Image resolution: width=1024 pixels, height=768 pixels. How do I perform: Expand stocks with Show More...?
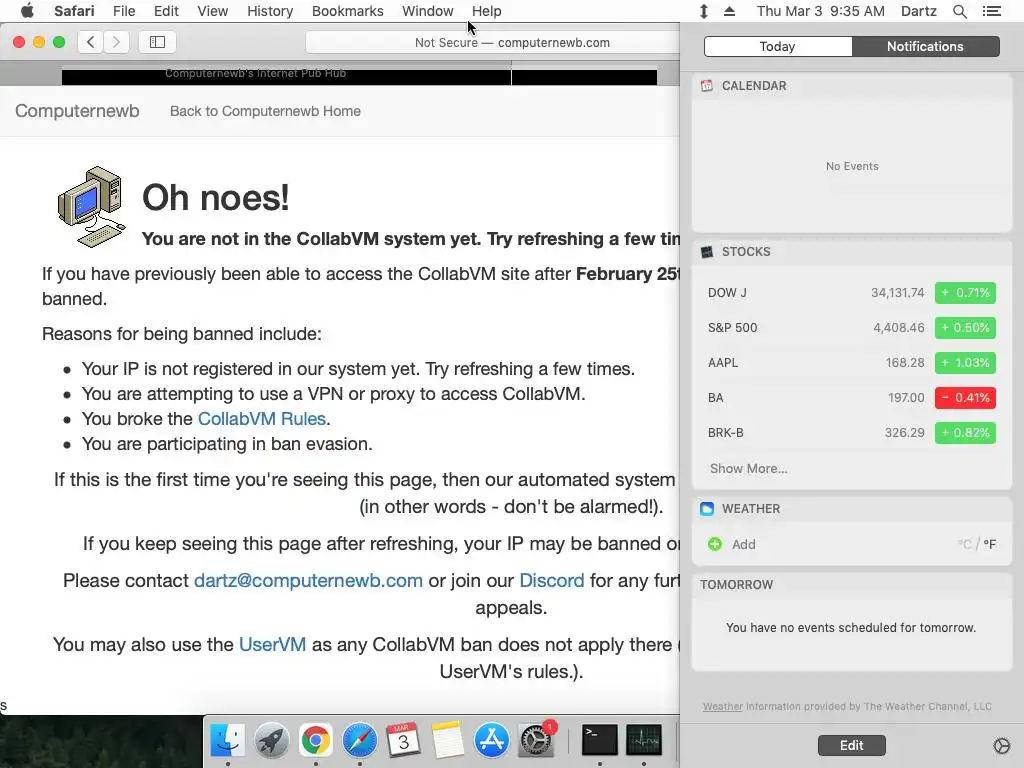pos(748,468)
